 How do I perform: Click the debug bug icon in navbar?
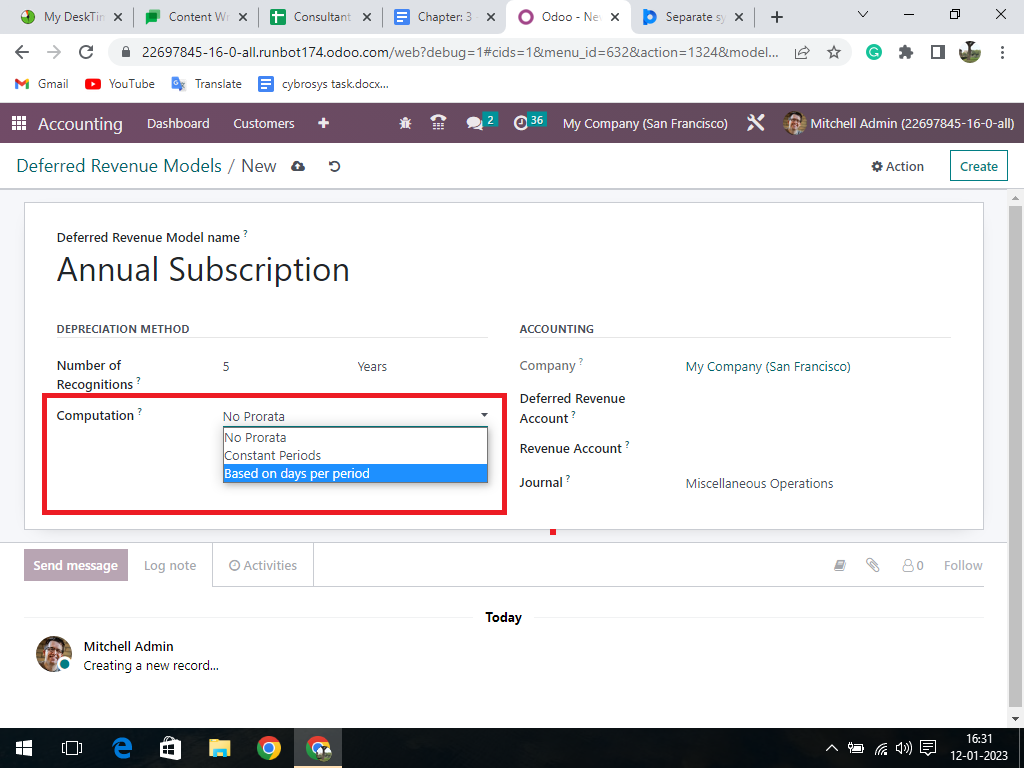pyautogui.click(x=405, y=123)
